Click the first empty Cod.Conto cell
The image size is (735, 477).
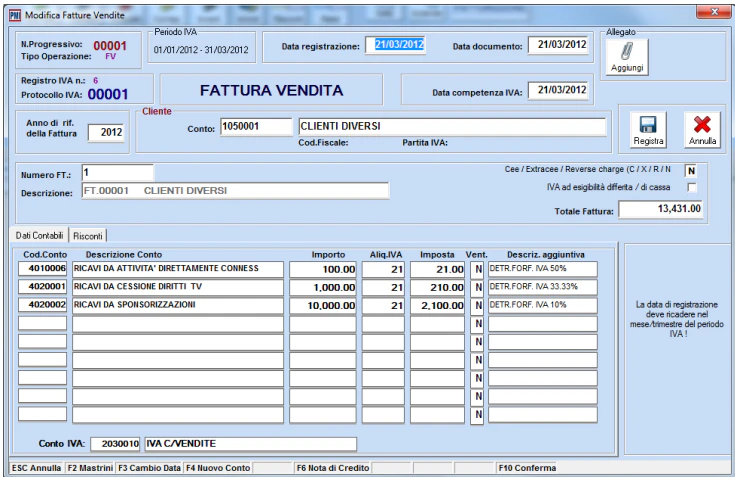(43, 323)
